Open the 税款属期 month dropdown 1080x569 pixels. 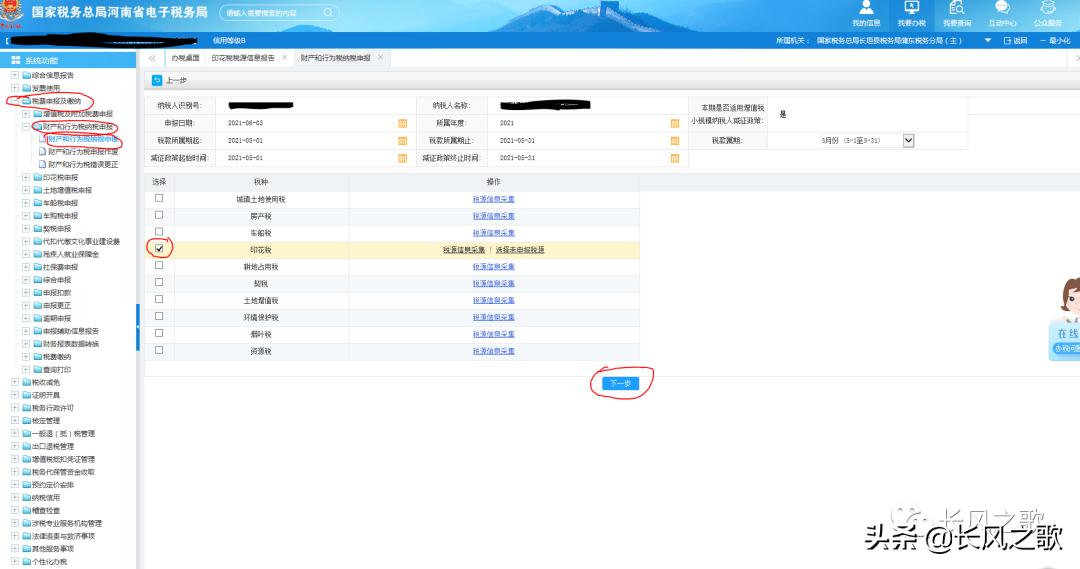(x=908, y=141)
